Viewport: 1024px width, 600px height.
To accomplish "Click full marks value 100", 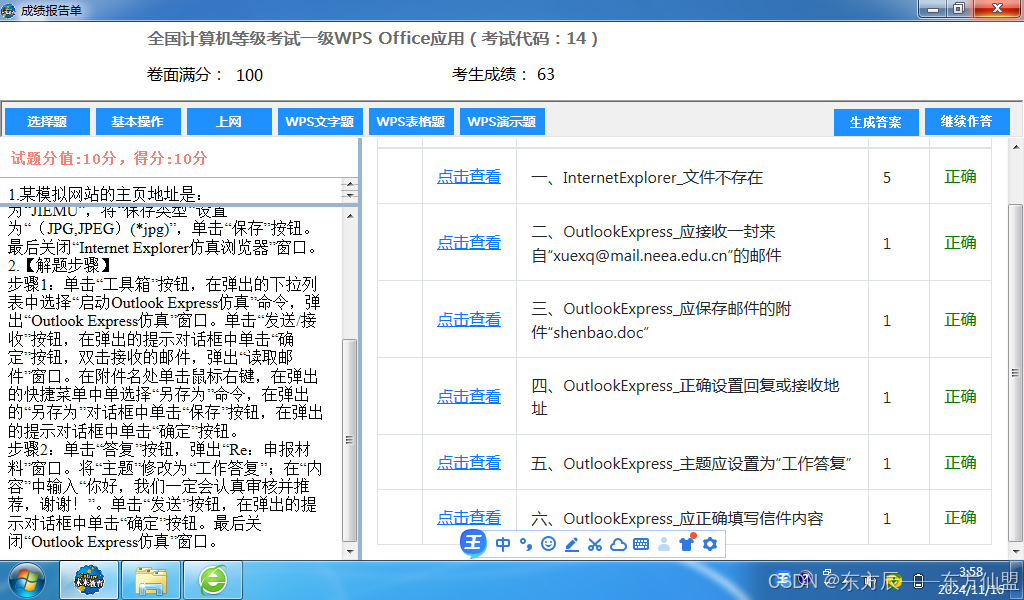I will coord(249,75).
